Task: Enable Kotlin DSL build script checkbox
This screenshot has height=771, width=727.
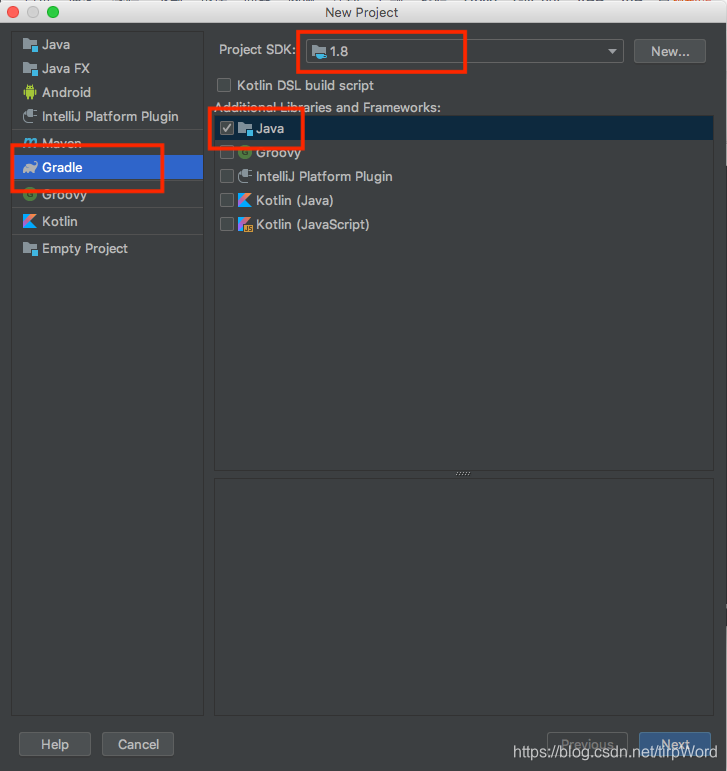Action: coord(224,86)
